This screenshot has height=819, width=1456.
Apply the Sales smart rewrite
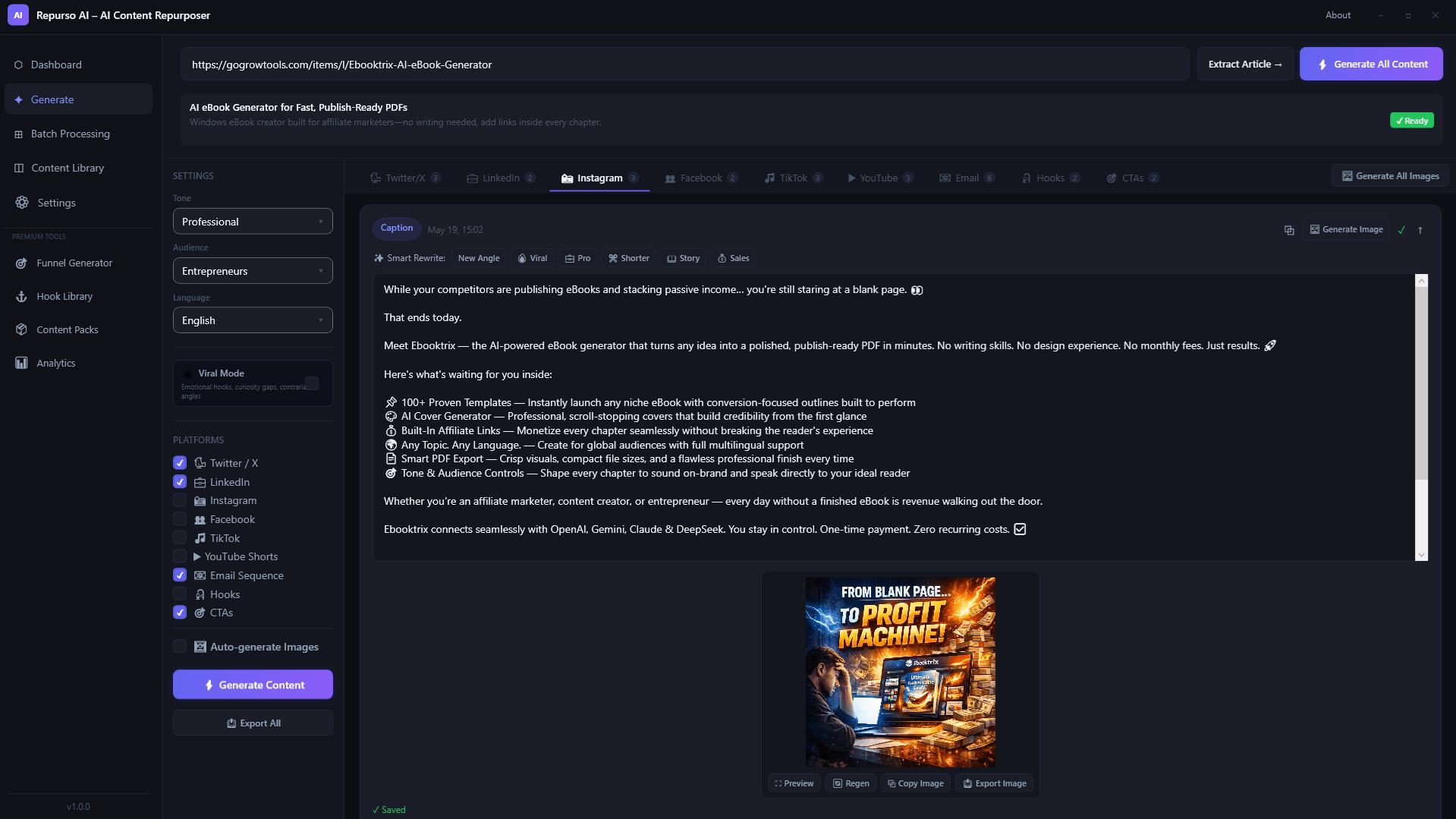click(x=734, y=258)
